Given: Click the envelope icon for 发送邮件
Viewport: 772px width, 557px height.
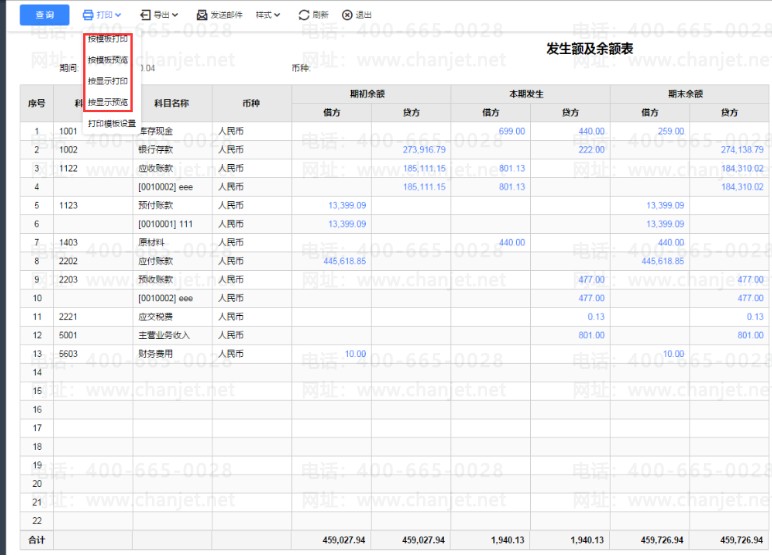Looking at the screenshot, I should point(202,15).
